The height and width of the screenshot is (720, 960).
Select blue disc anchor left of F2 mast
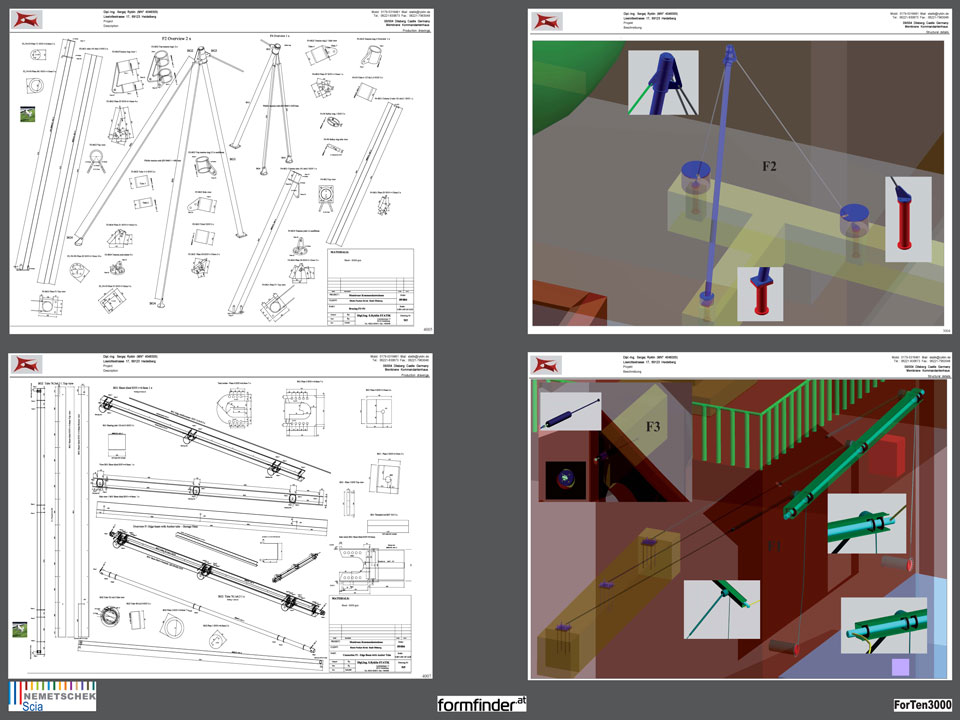pyautogui.click(x=696, y=172)
